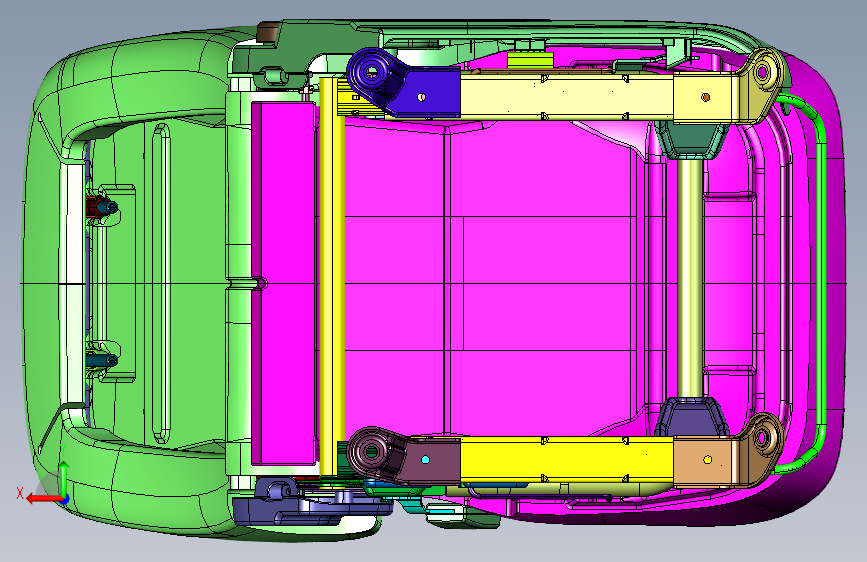Click the pale hole on blue pivot bracket
The width and height of the screenshot is (867, 562).
point(422,97)
